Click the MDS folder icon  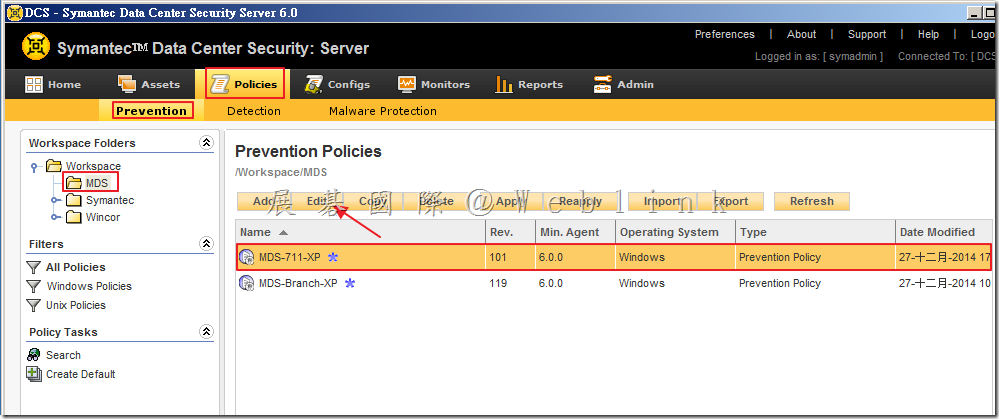click(x=75, y=183)
